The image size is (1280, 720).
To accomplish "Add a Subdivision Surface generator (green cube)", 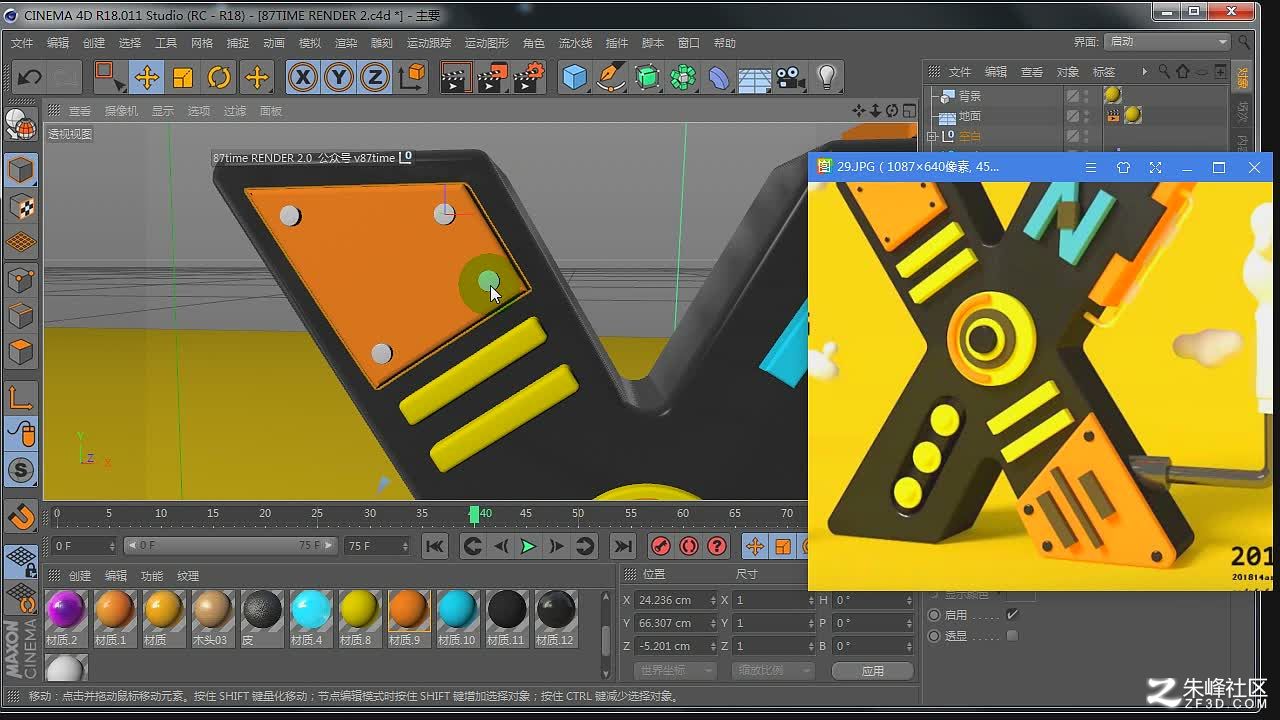I will (x=647, y=77).
